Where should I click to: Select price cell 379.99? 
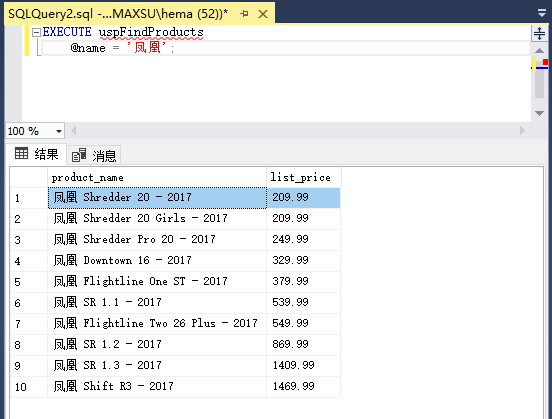point(303,282)
